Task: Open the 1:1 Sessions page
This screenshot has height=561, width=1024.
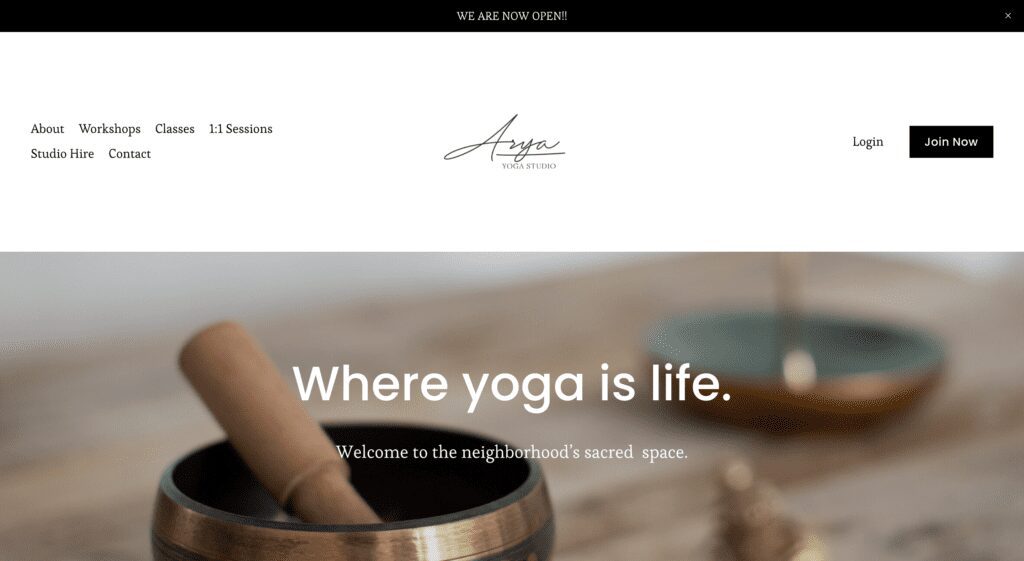Action: (x=240, y=129)
